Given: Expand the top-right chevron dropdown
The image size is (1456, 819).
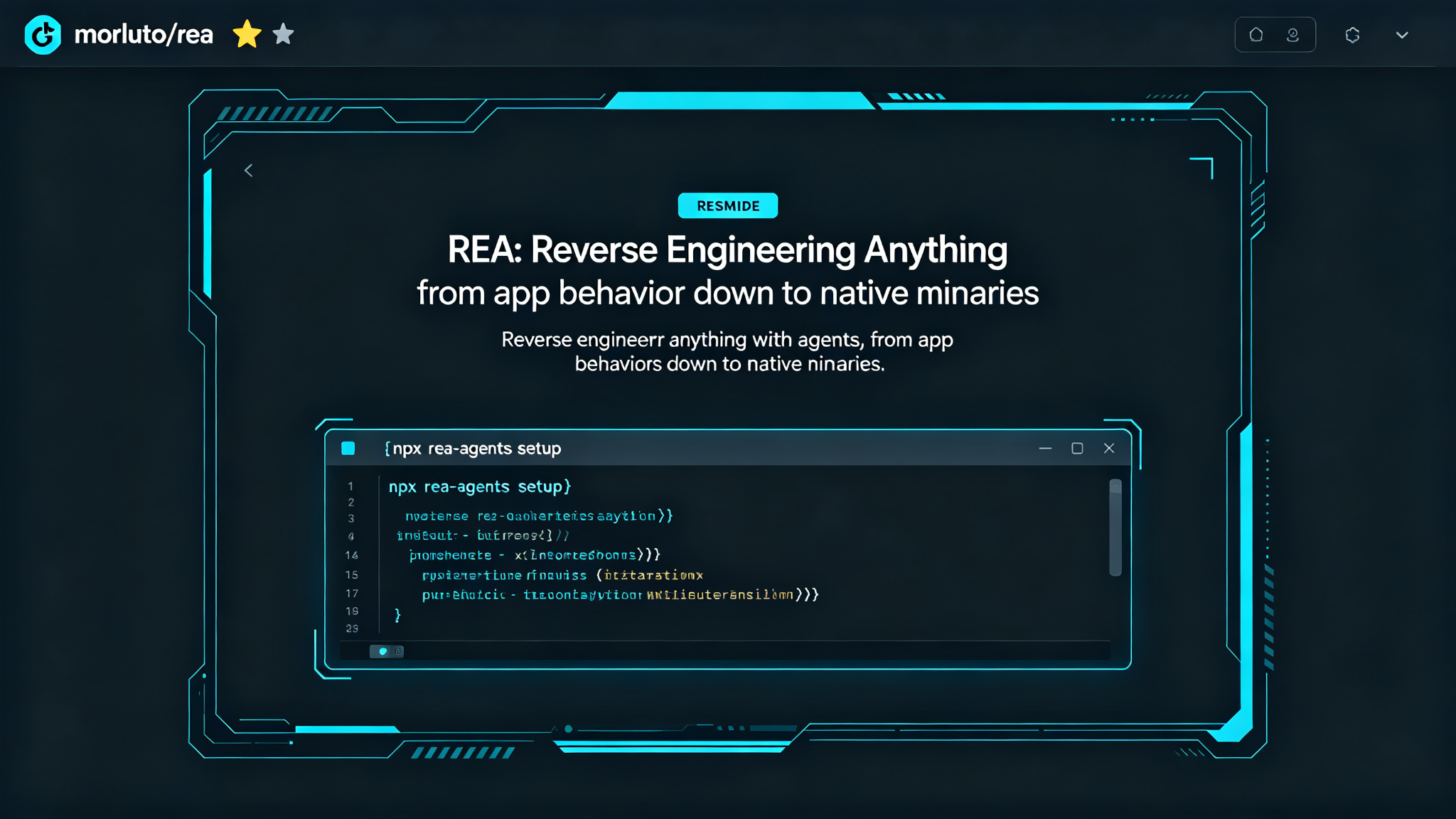Looking at the screenshot, I should (1402, 35).
